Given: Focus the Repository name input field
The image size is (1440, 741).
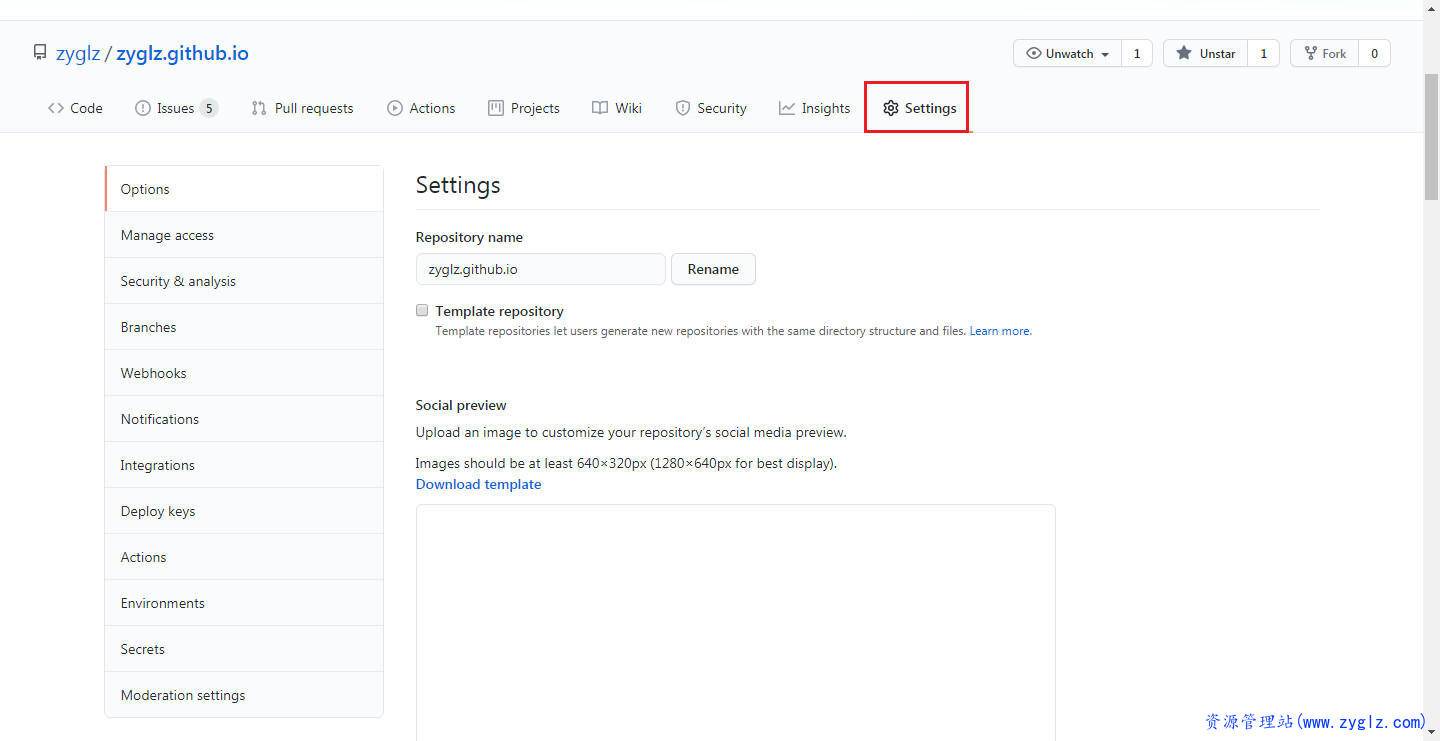Looking at the screenshot, I should click(541, 269).
